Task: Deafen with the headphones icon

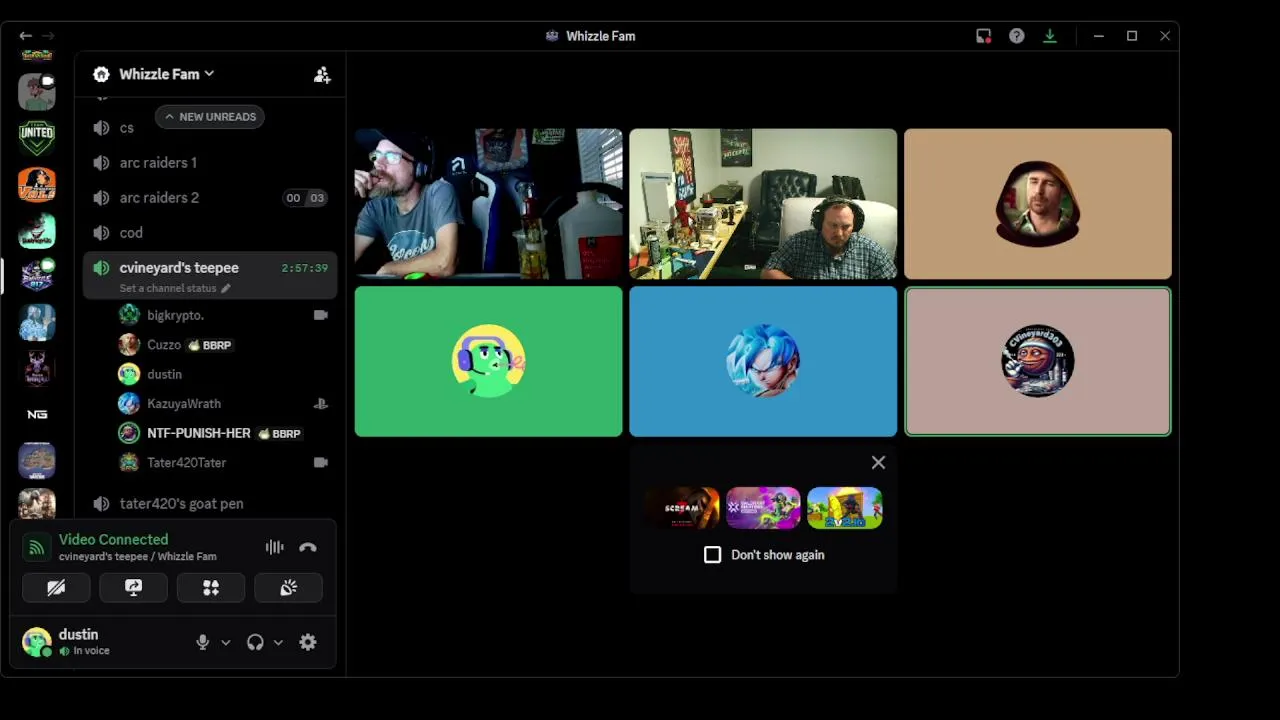Action: (x=255, y=642)
